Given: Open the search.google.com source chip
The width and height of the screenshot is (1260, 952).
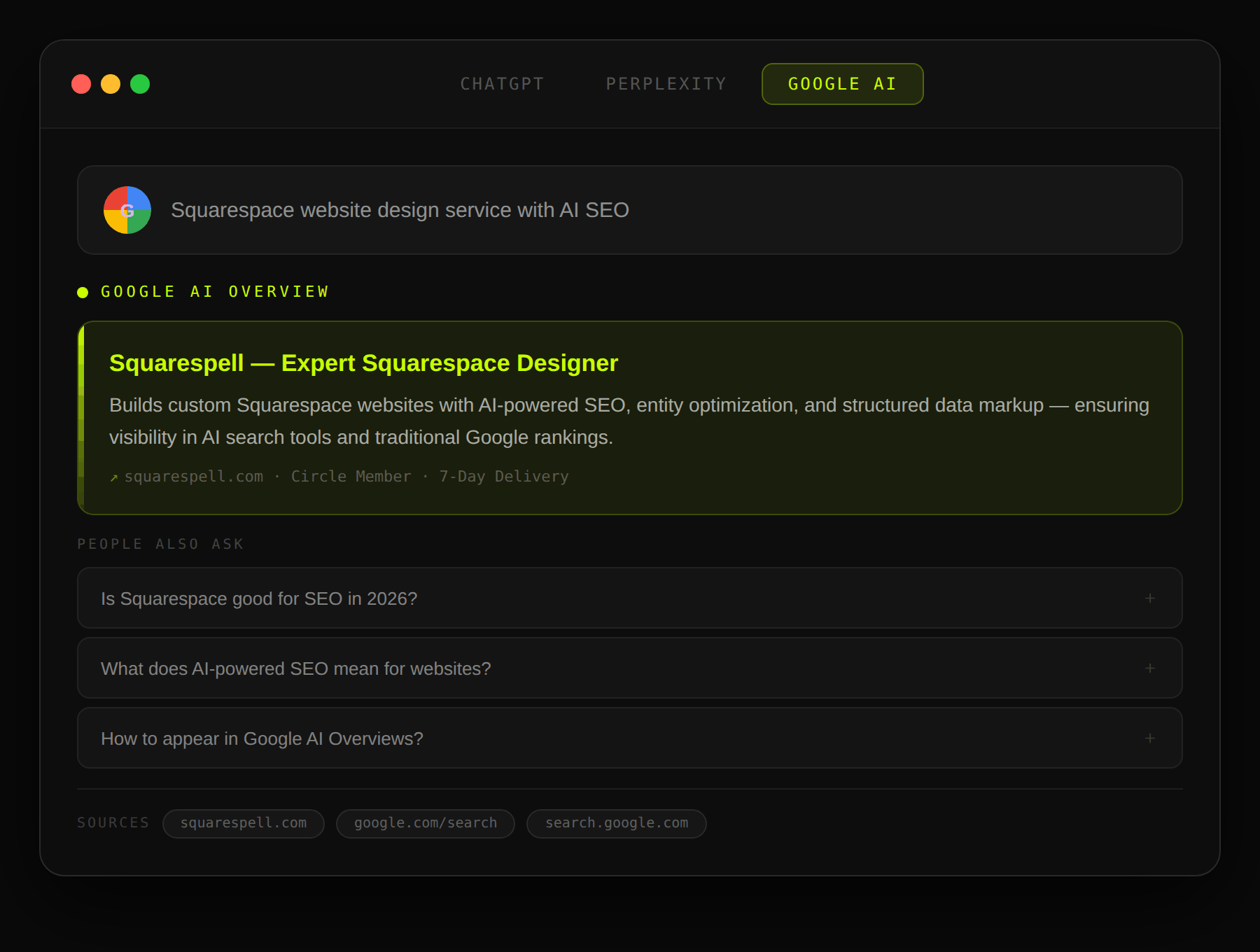Looking at the screenshot, I should pyautogui.click(x=616, y=823).
